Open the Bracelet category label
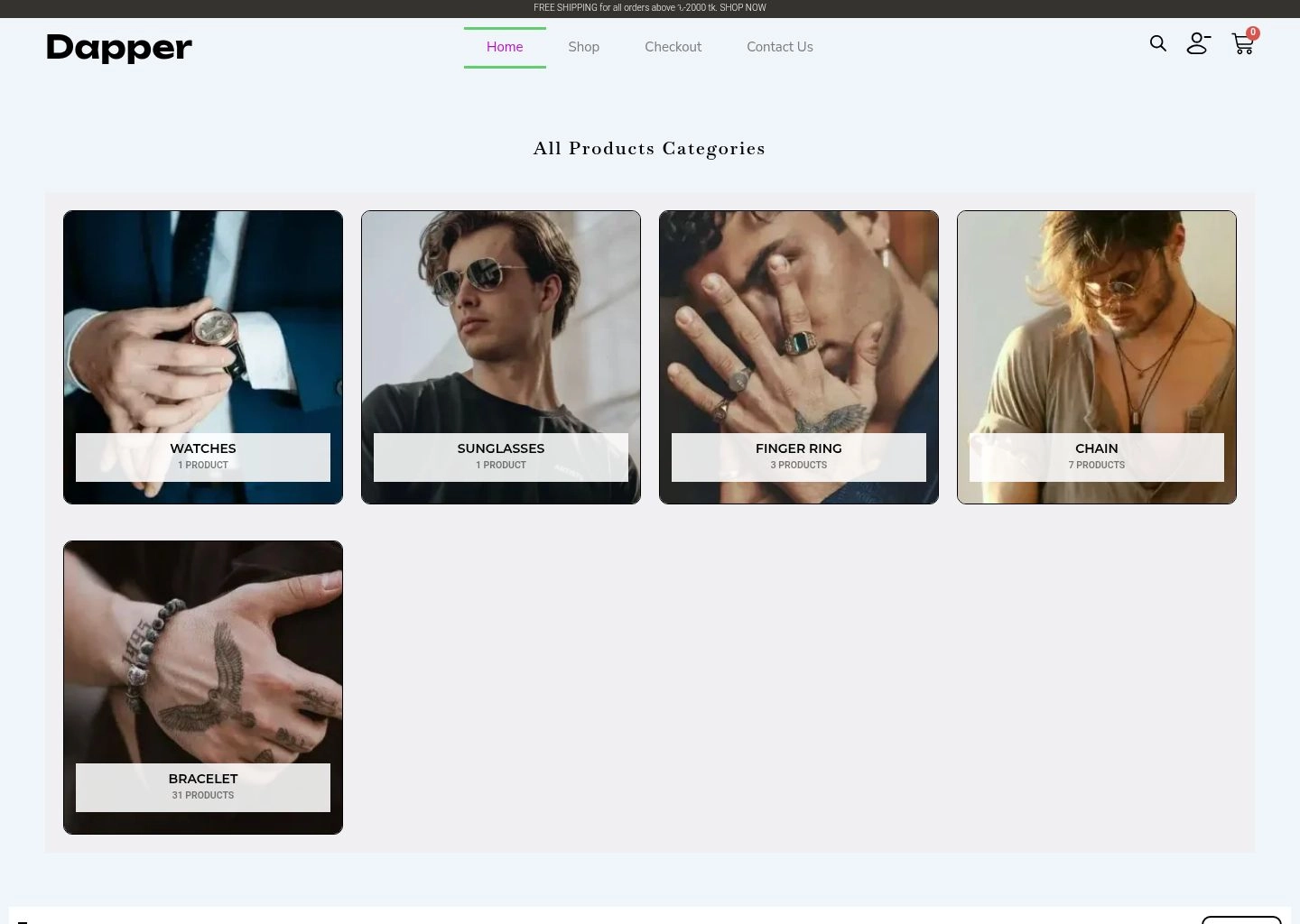The width and height of the screenshot is (1300, 924). pos(203,779)
